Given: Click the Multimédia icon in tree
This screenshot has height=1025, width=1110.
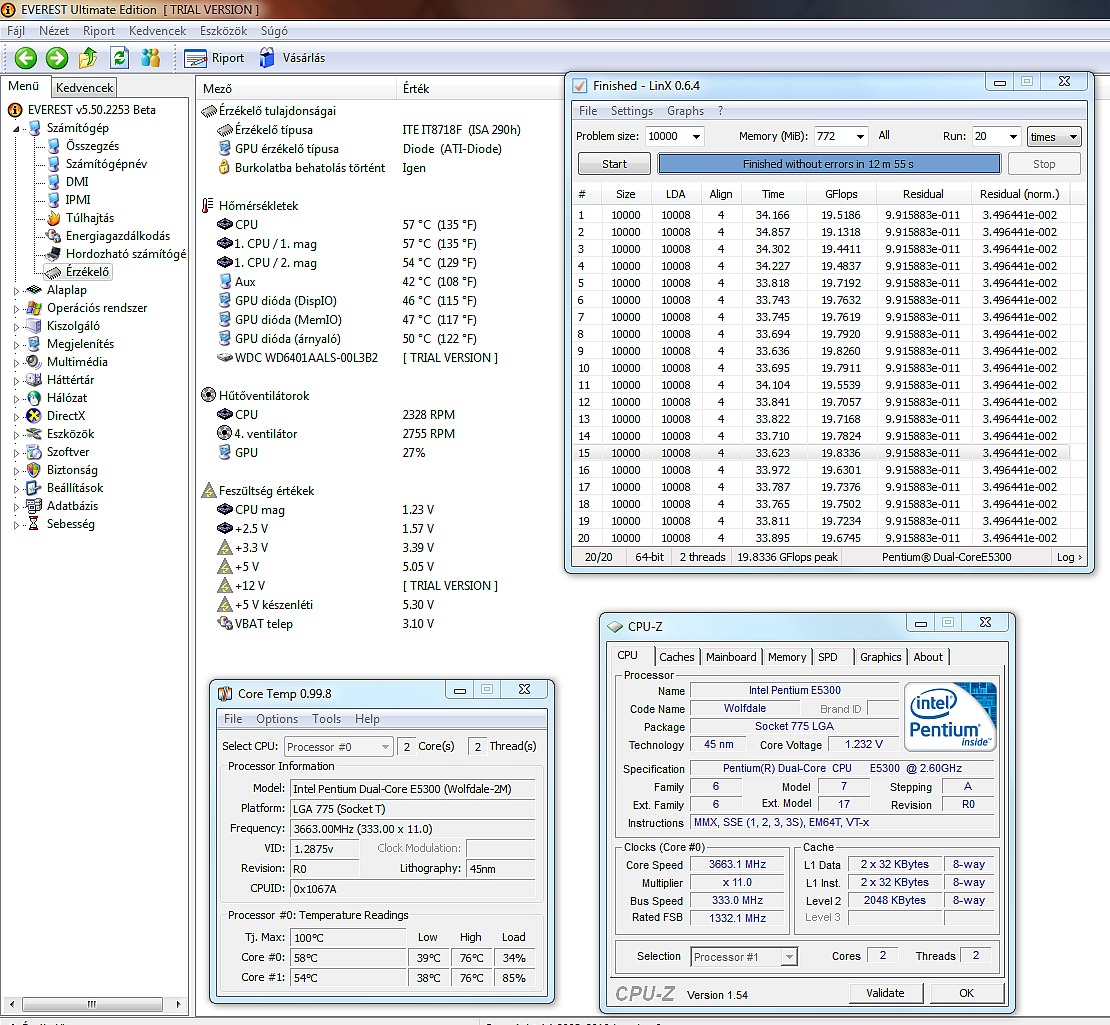Looking at the screenshot, I should tap(33, 362).
